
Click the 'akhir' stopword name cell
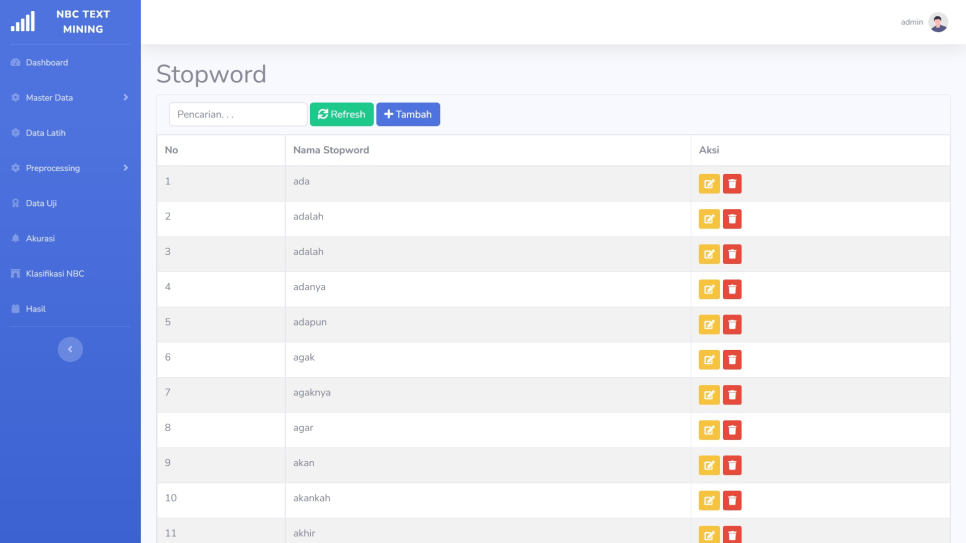(x=488, y=531)
